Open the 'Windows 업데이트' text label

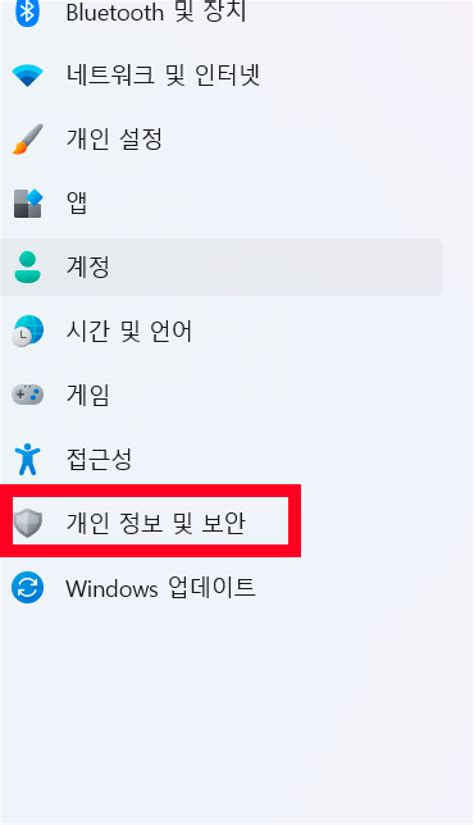coord(160,587)
